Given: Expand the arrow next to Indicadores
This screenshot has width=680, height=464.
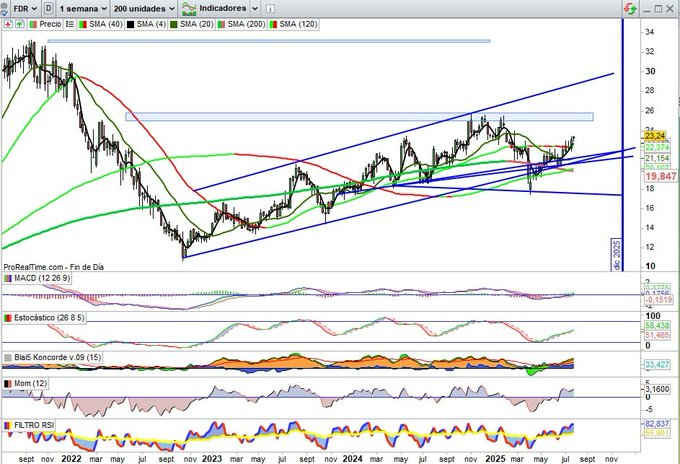Looking at the screenshot, I should click(255, 8).
